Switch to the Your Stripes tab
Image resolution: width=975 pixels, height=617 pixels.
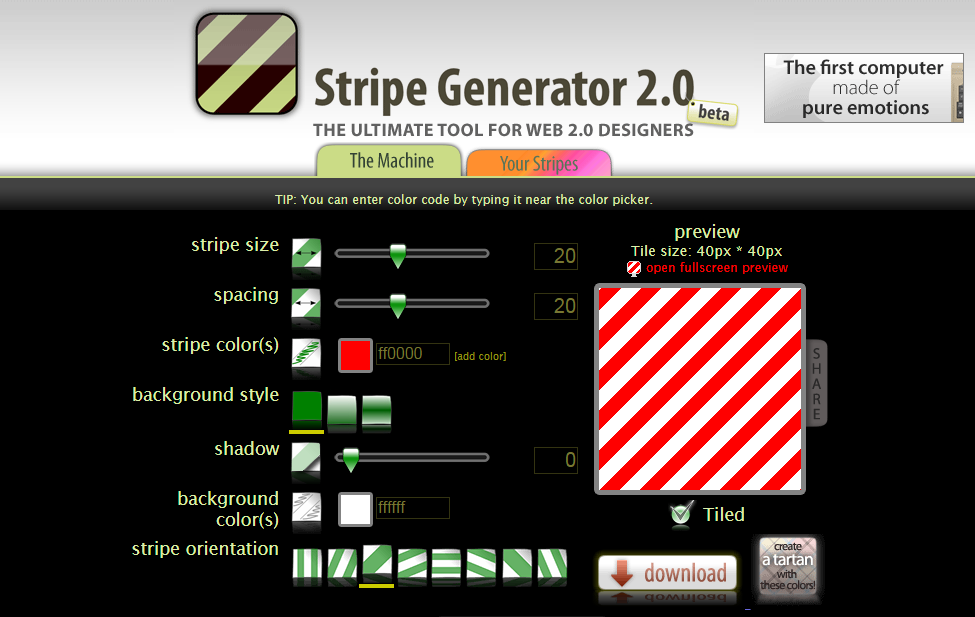coord(538,163)
